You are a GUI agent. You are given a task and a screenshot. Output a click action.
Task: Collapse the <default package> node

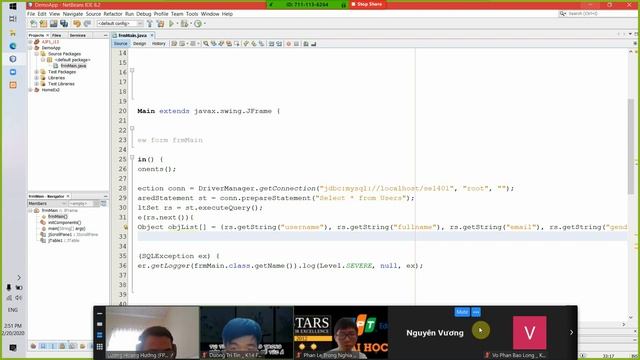(x=43, y=60)
